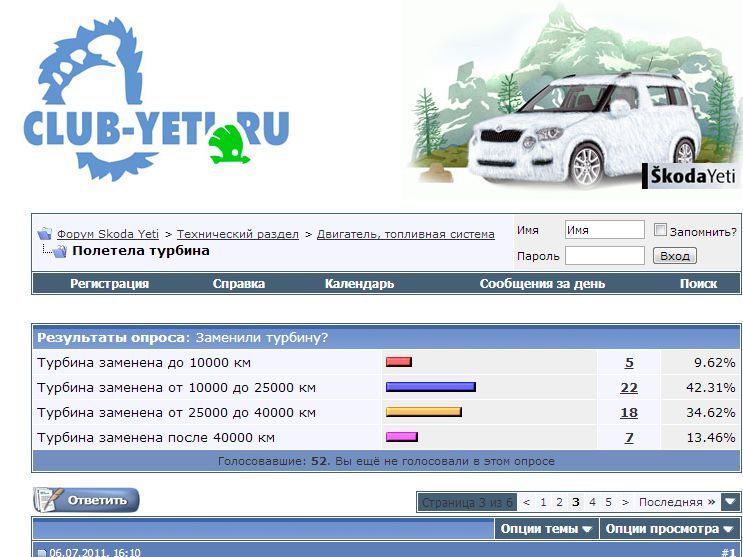Click the orange poll bar

(x=424, y=412)
